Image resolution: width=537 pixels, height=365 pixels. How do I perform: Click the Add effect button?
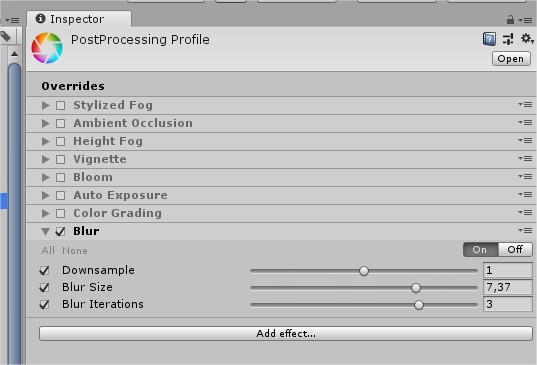286,333
